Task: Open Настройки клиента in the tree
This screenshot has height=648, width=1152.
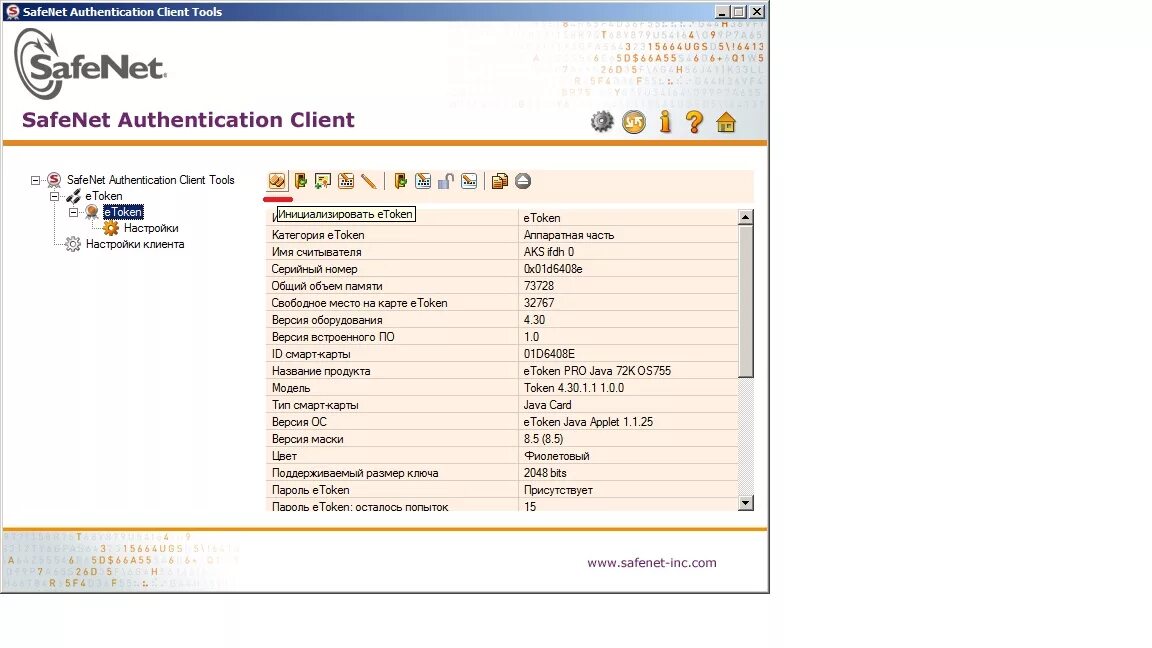Action: click(x=135, y=245)
